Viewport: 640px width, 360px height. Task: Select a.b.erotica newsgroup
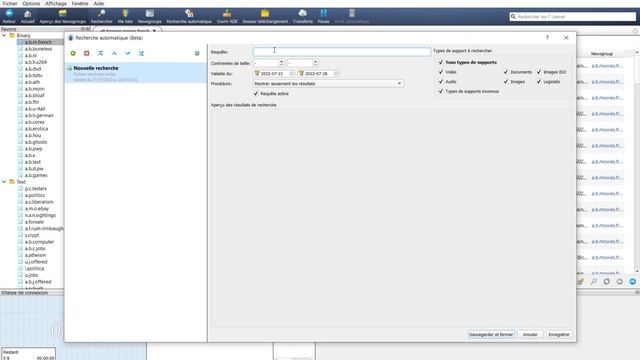(36, 129)
